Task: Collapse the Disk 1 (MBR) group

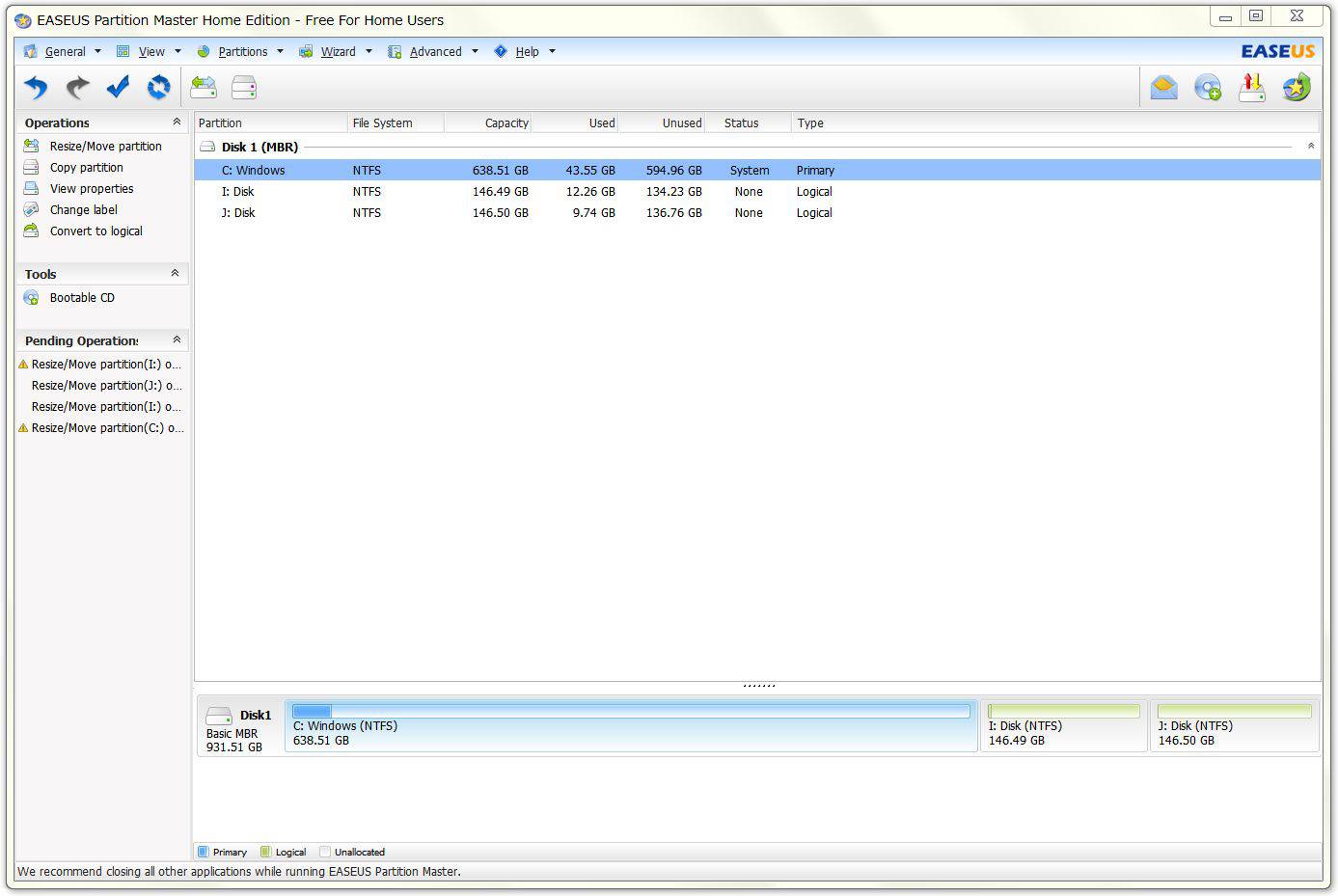Action: click(1310, 147)
